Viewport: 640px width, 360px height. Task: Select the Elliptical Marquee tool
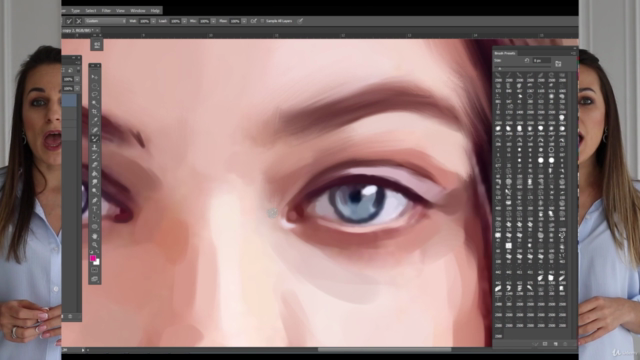point(95,86)
